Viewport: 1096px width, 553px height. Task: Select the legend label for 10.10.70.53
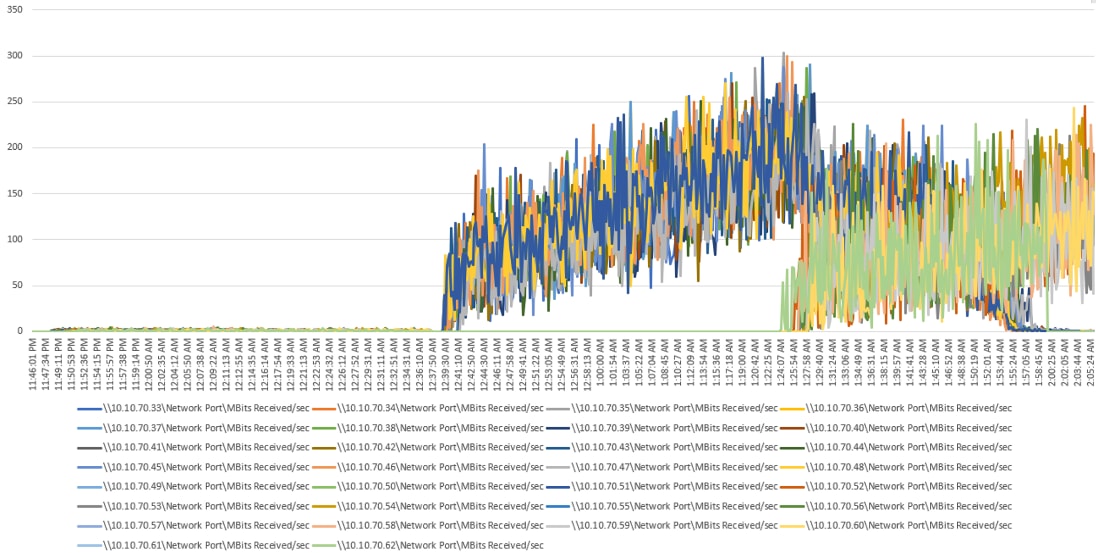[x=193, y=505]
